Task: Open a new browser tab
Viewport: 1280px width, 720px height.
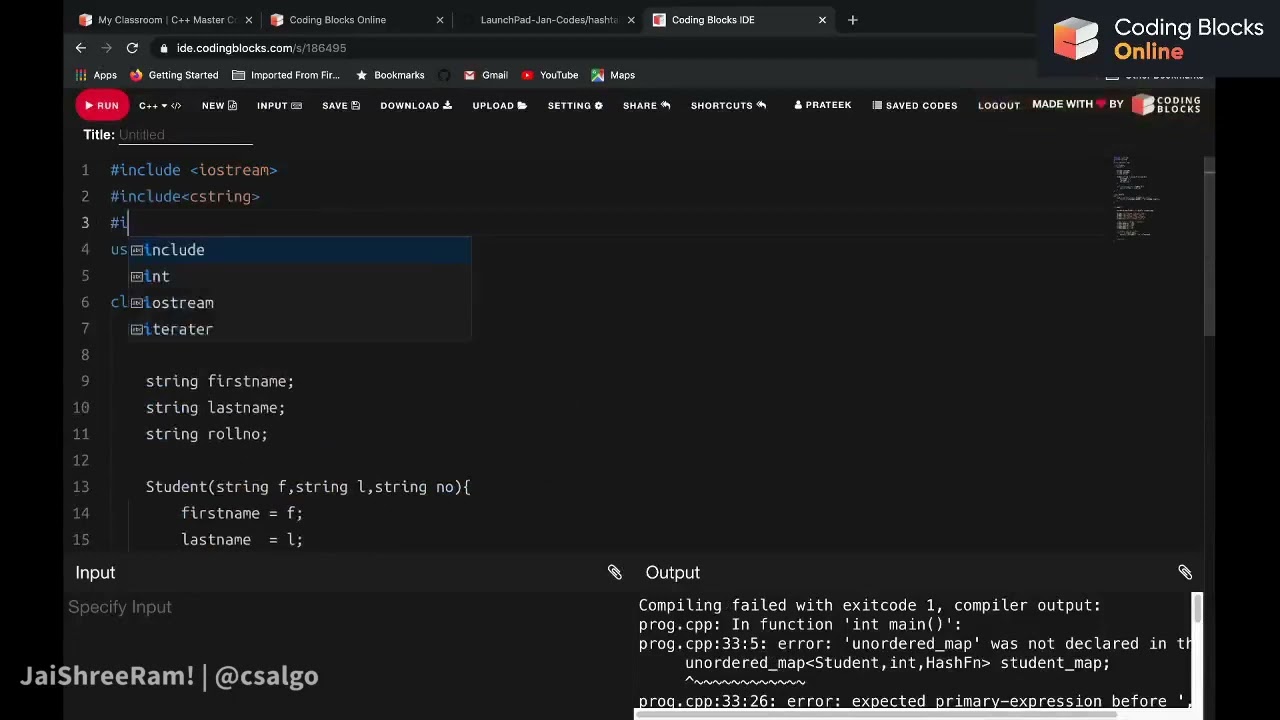Action: 852,20
